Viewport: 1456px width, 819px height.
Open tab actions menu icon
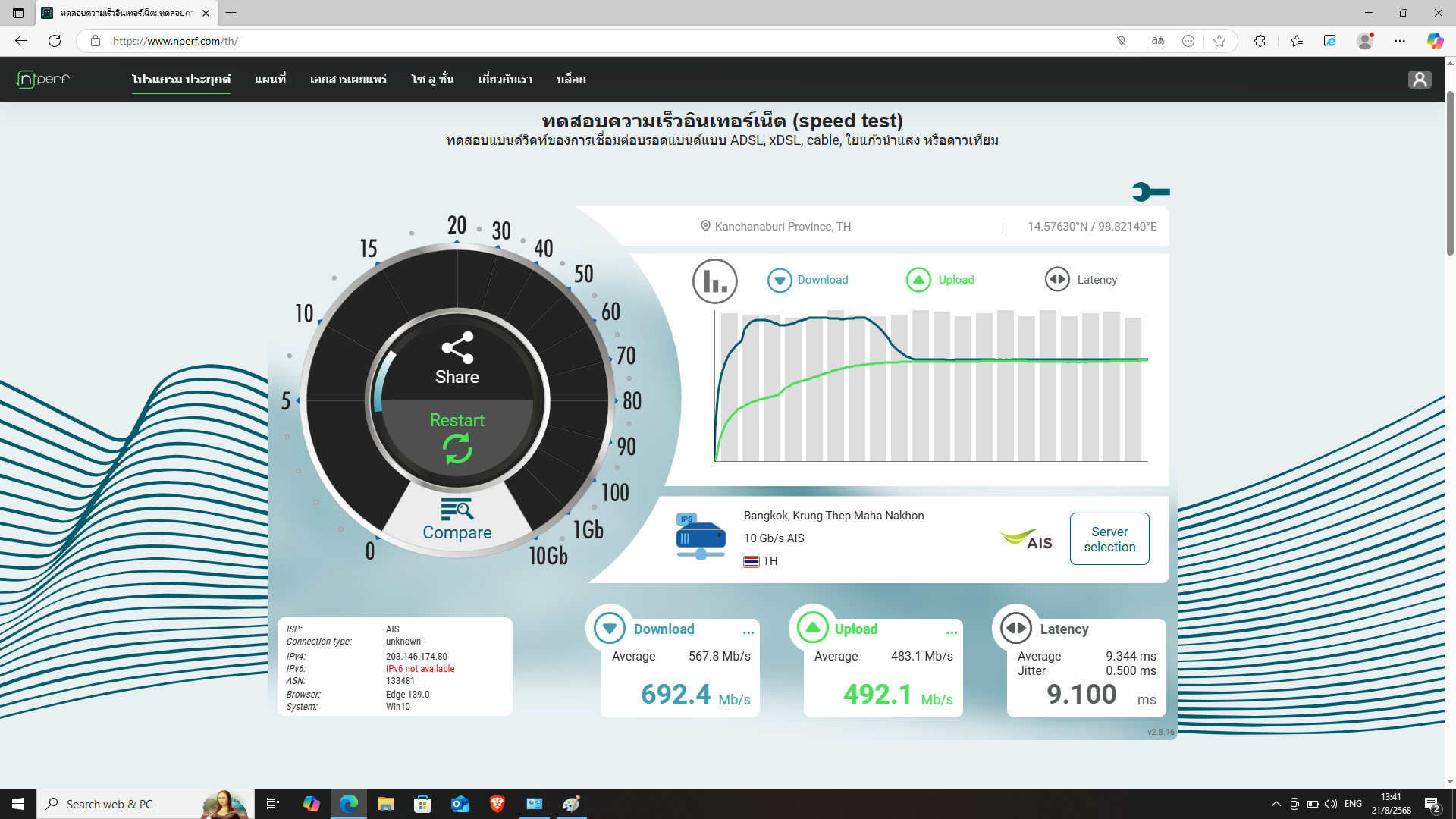[18, 13]
